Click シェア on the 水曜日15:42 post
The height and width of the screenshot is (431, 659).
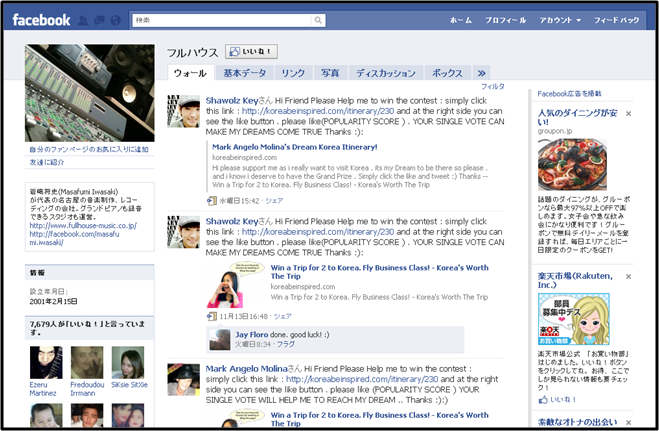click(x=274, y=201)
